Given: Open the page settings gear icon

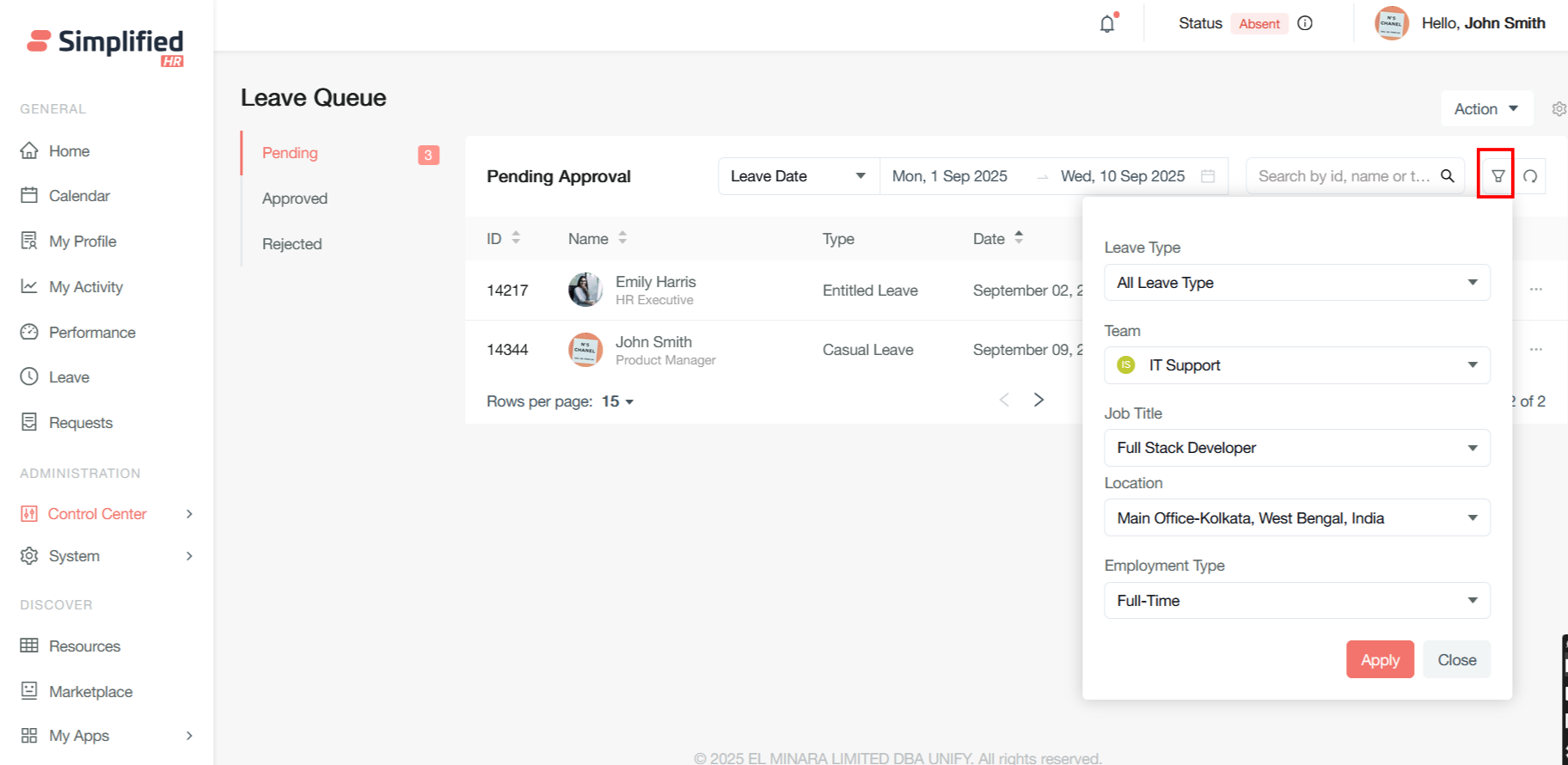Looking at the screenshot, I should [1558, 109].
